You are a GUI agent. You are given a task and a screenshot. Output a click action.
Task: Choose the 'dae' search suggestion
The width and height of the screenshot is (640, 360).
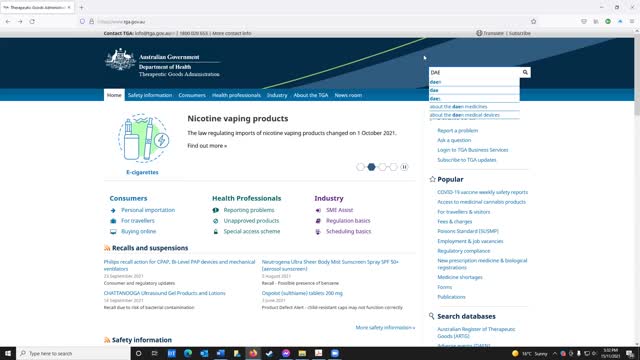(434, 90)
